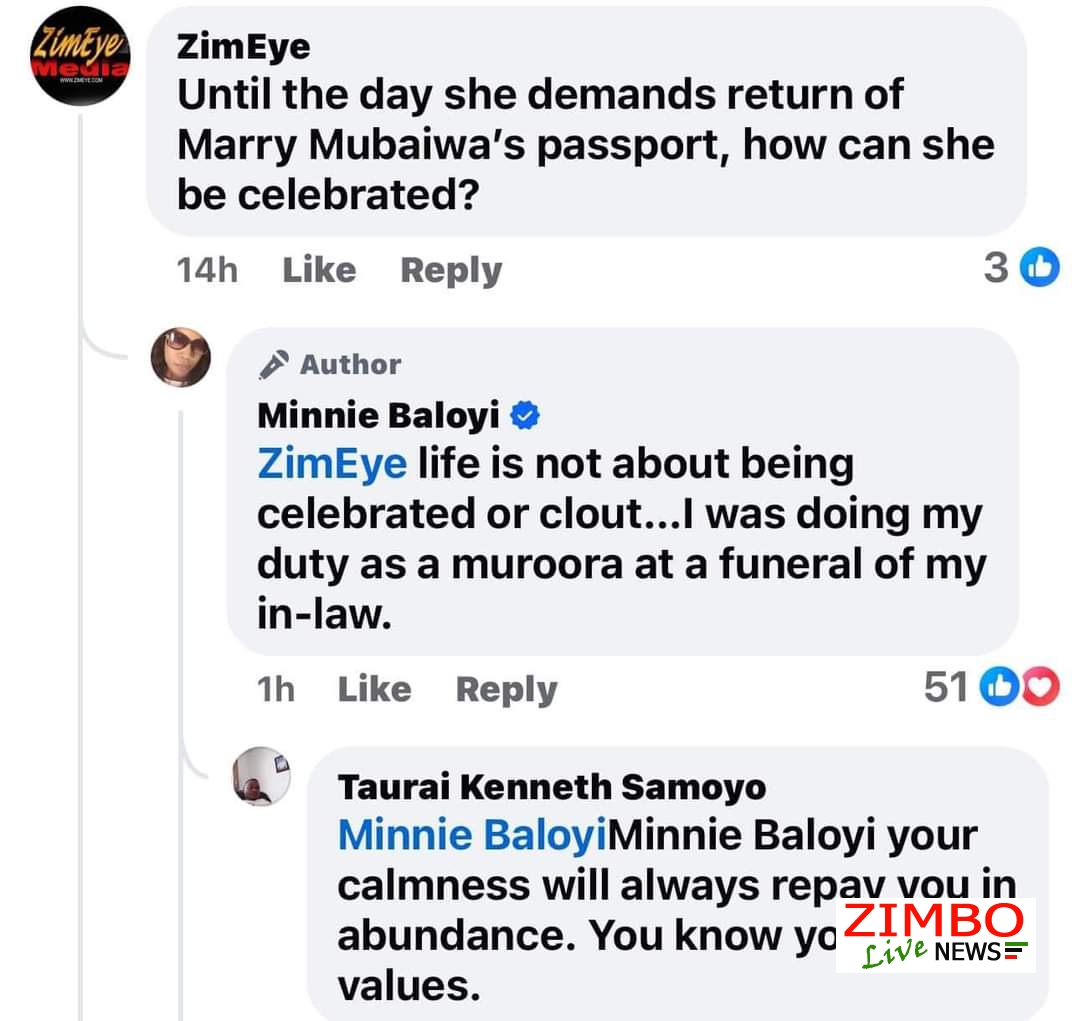
Task: Click the Author pen icon
Action: (x=273, y=364)
